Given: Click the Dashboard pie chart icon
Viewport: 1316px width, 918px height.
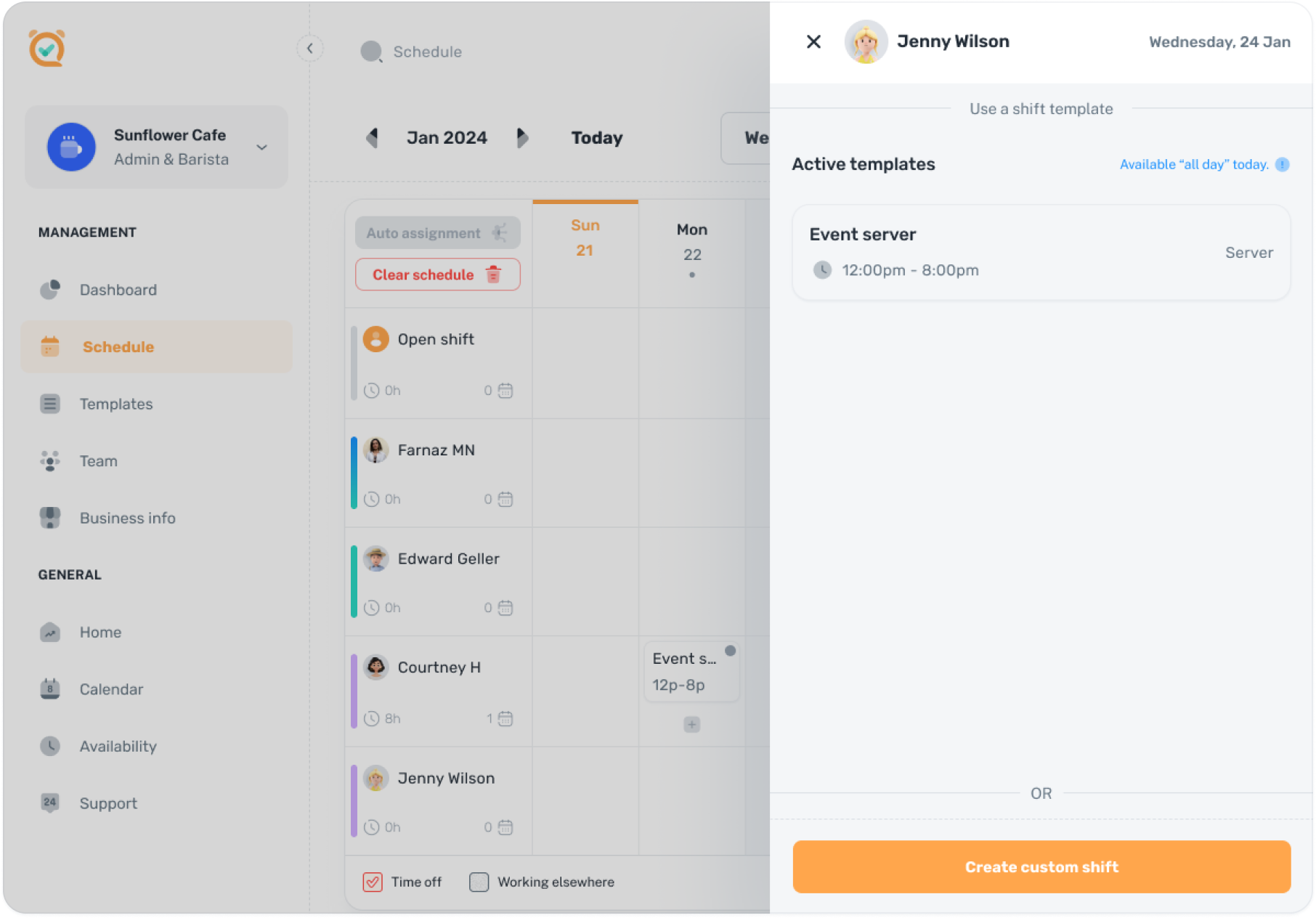Looking at the screenshot, I should (x=49, y=289).
